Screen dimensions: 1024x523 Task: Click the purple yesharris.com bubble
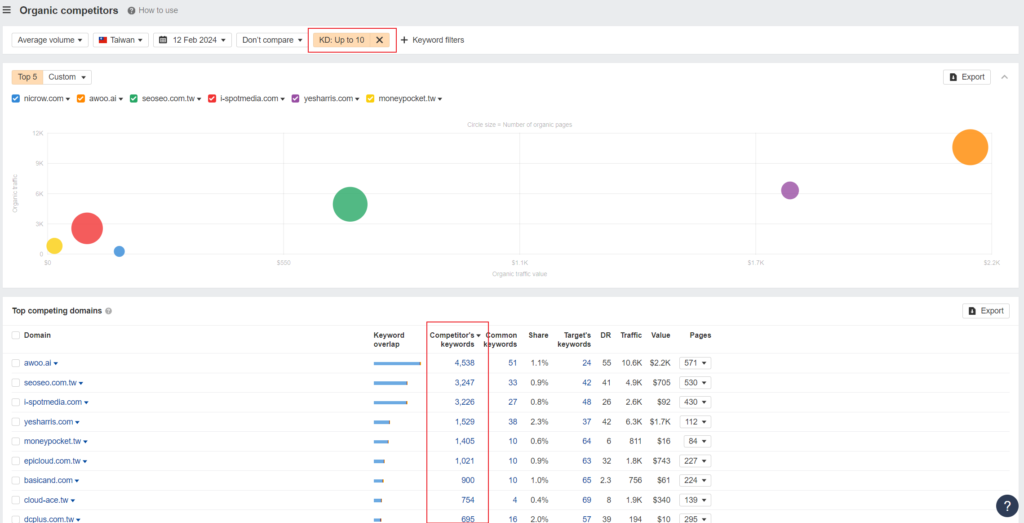coord(790,190)
